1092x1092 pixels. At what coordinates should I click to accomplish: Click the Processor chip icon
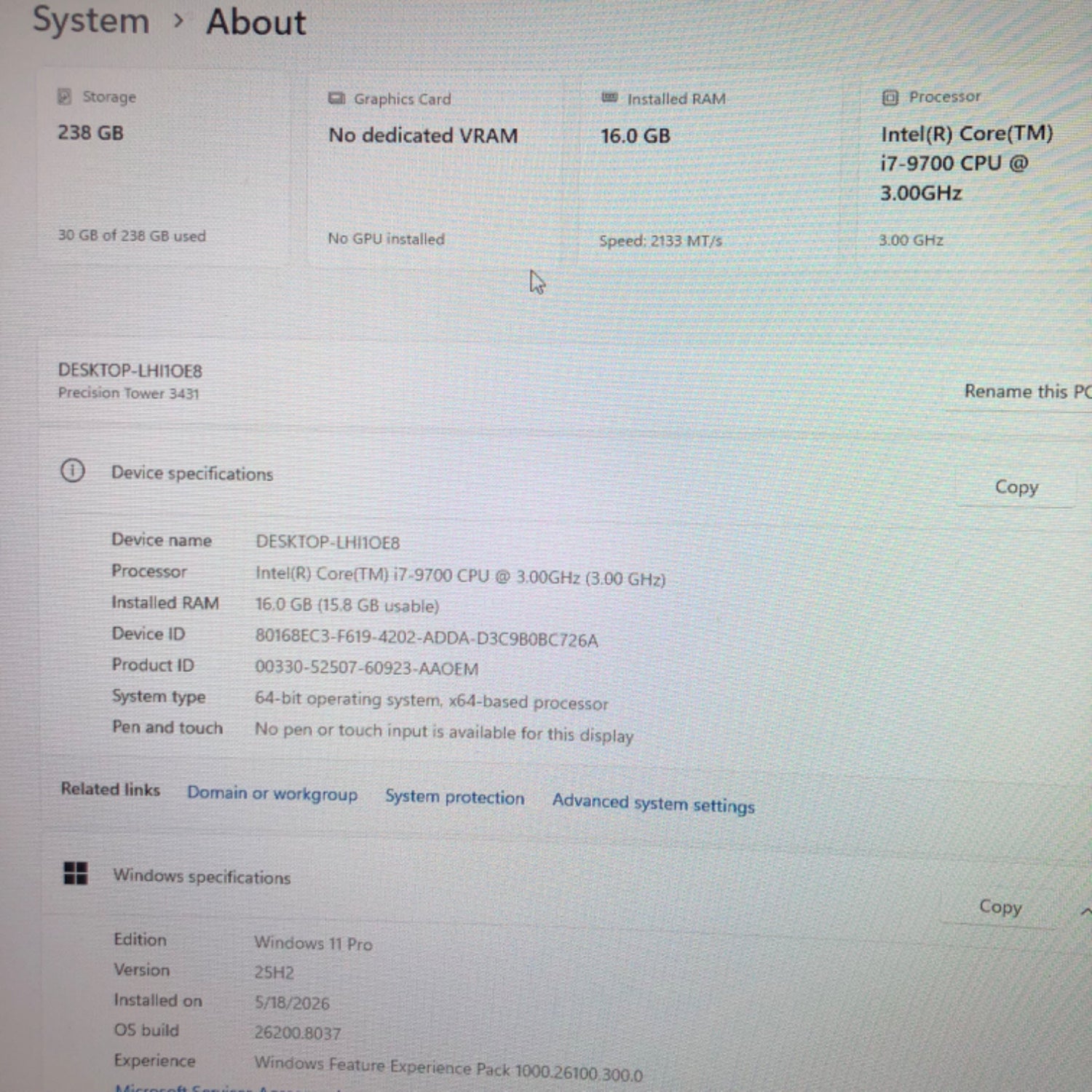(x=890, y=98)
